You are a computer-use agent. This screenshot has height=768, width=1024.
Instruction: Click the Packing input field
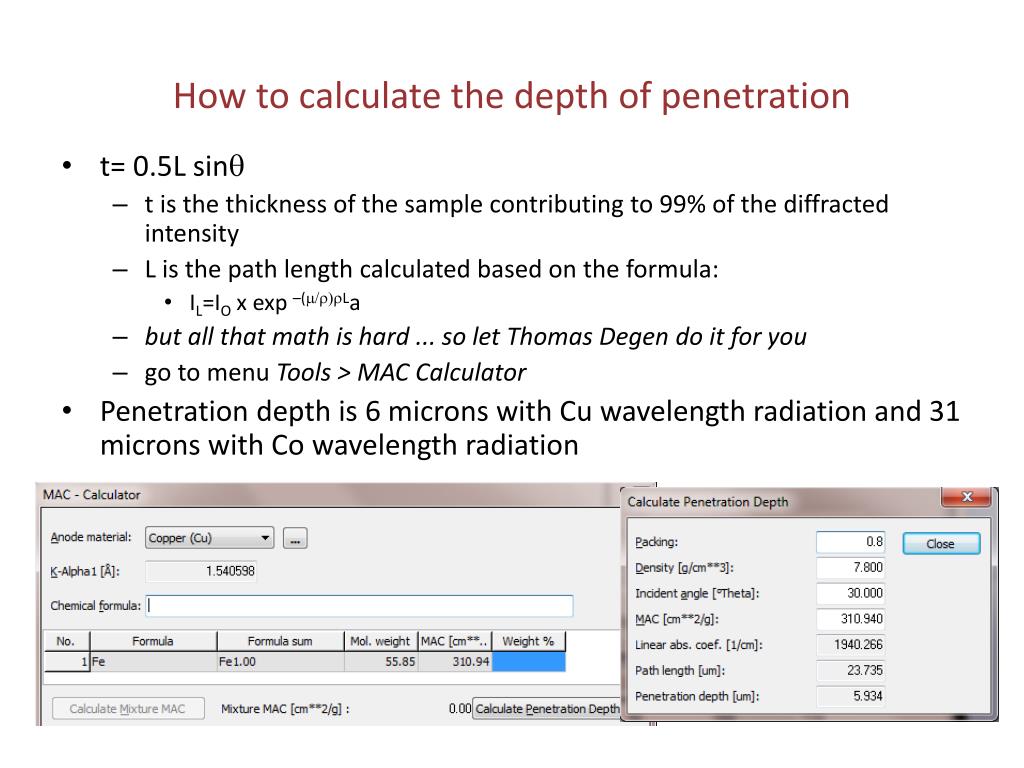pos(851,541)
